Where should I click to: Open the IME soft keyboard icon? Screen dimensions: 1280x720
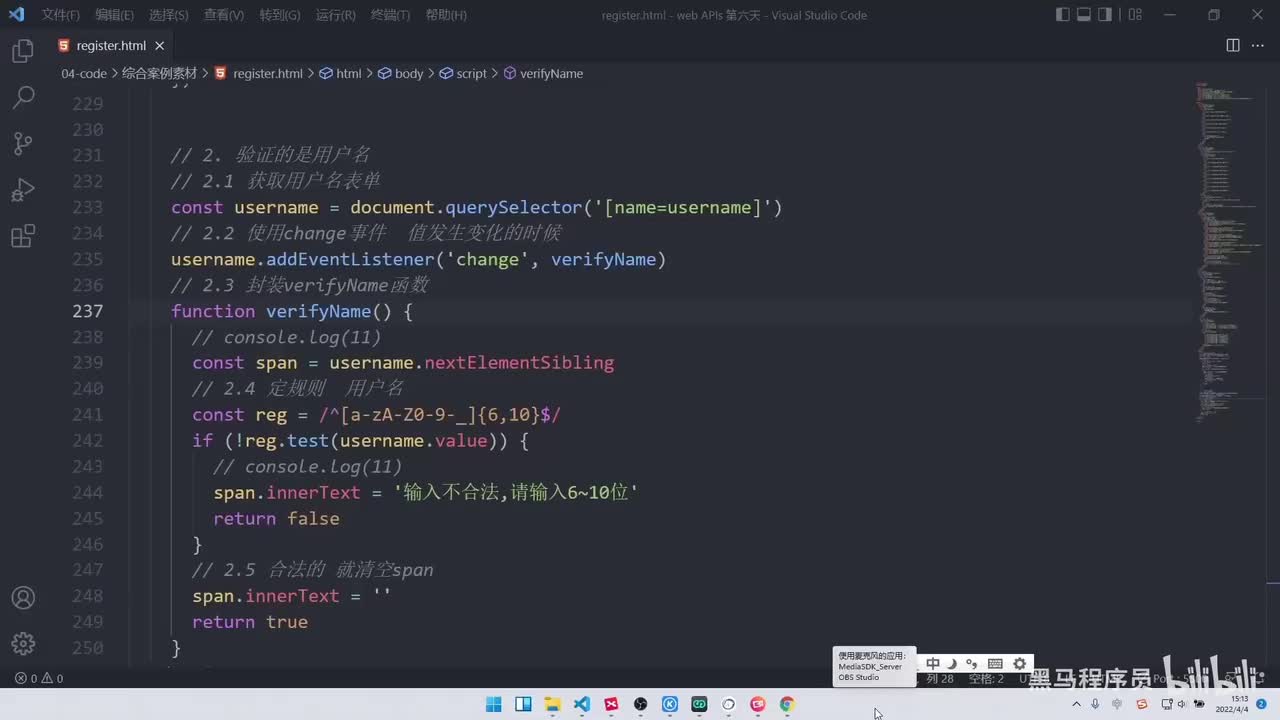click(995, 664)
